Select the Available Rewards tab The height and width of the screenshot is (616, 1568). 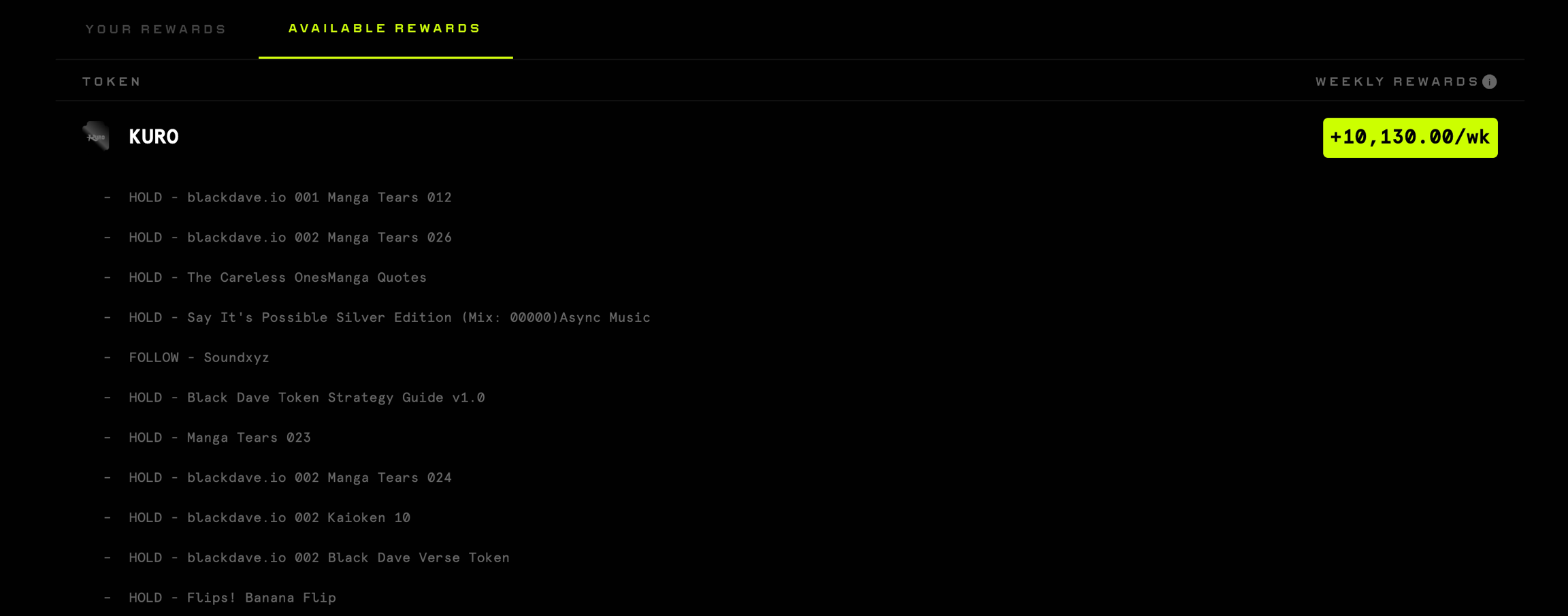tap(385, 29)
